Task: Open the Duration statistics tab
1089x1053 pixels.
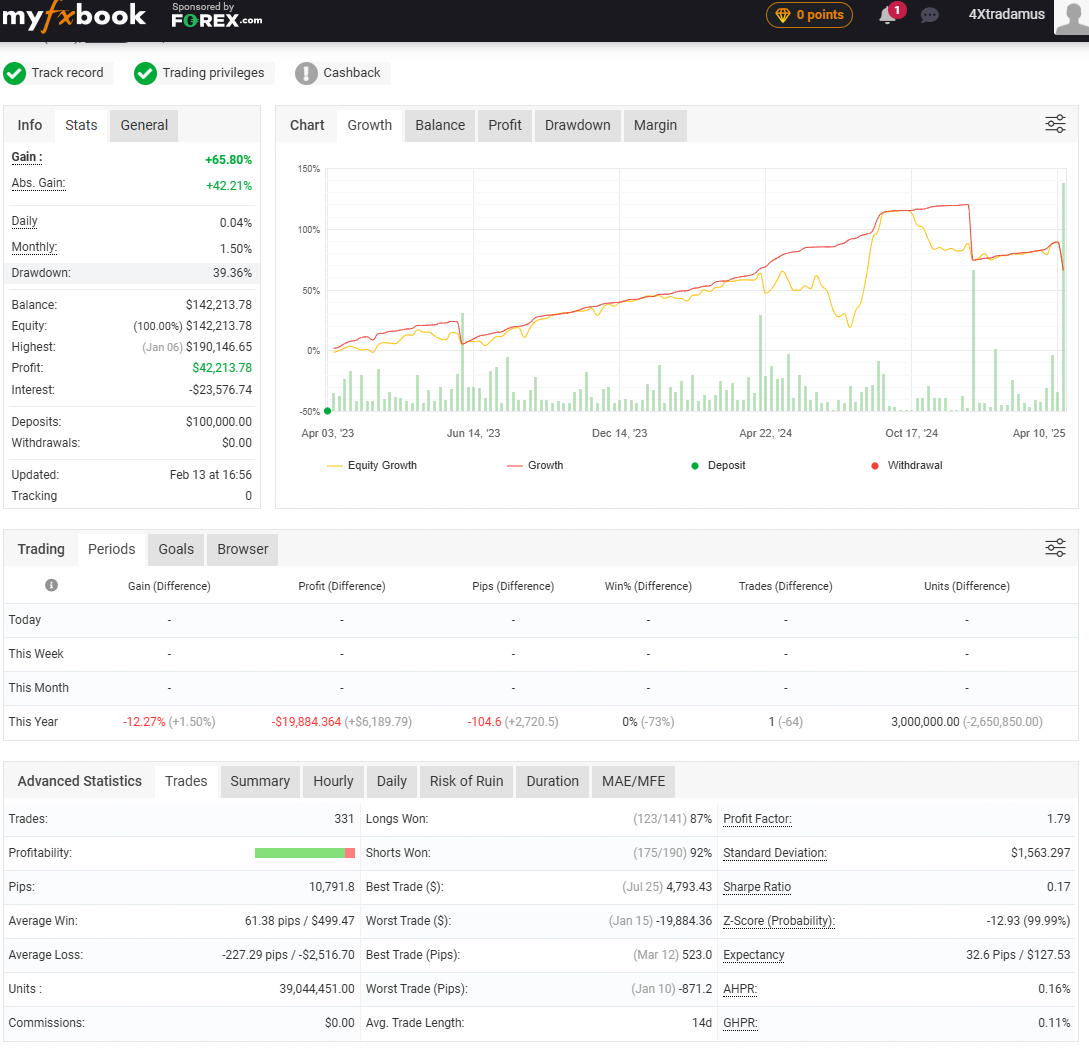Action: 552,781
